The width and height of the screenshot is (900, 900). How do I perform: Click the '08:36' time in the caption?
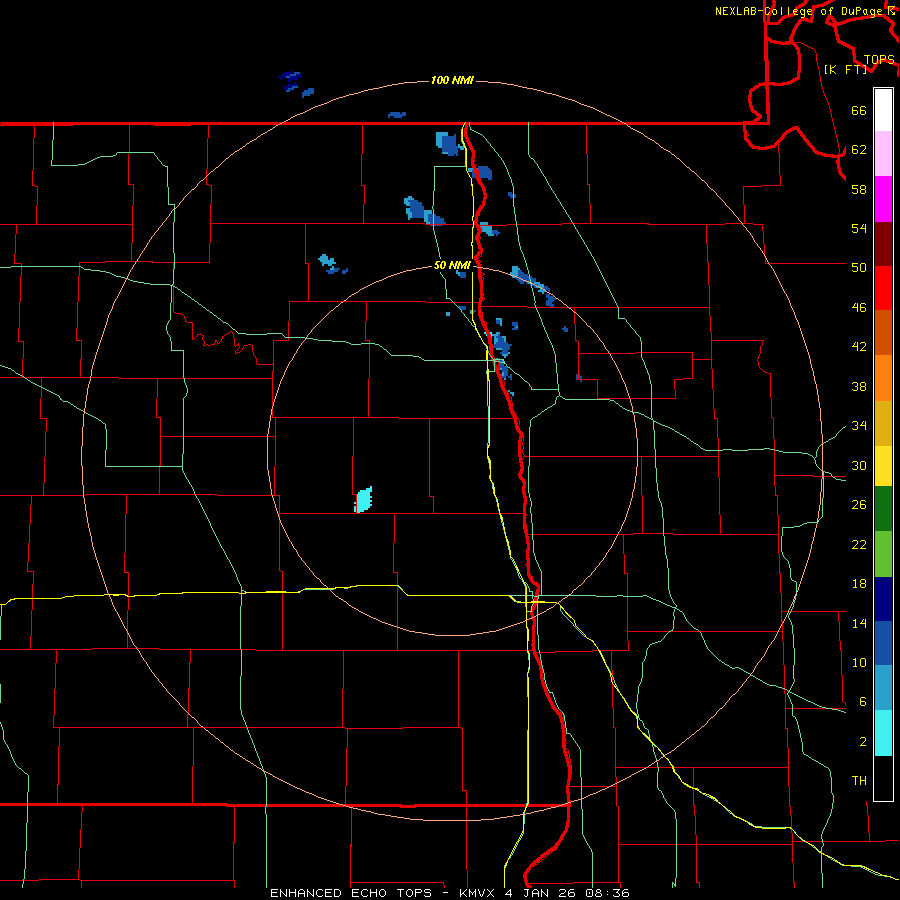607,893
